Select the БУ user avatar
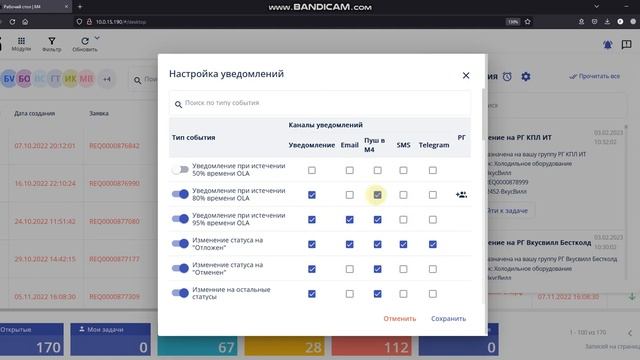Screen dimensions: 640x360 point(9,79)
